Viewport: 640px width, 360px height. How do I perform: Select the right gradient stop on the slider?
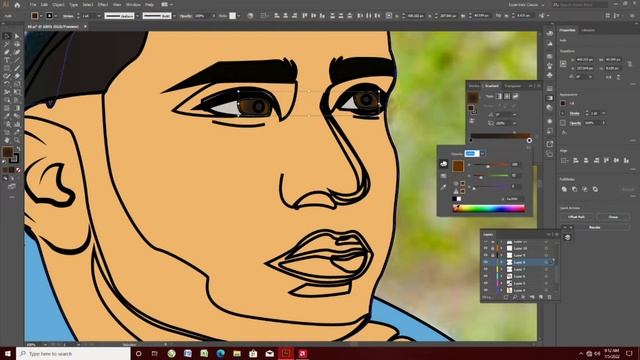click(529, 140)
